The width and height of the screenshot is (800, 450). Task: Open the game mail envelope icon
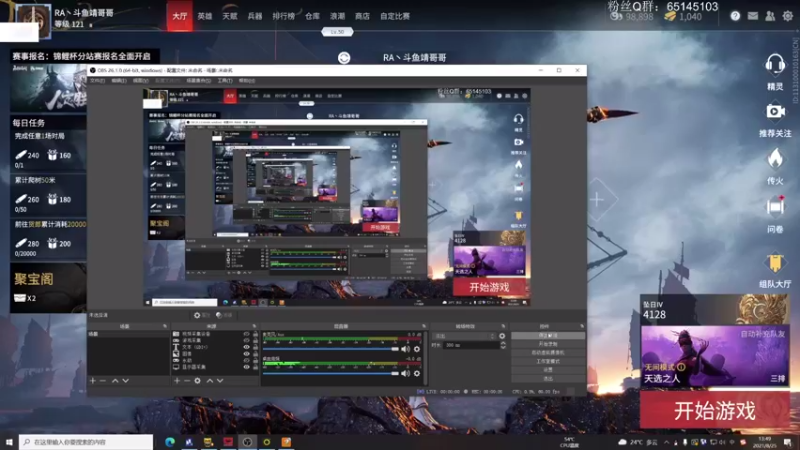point(753,16)
